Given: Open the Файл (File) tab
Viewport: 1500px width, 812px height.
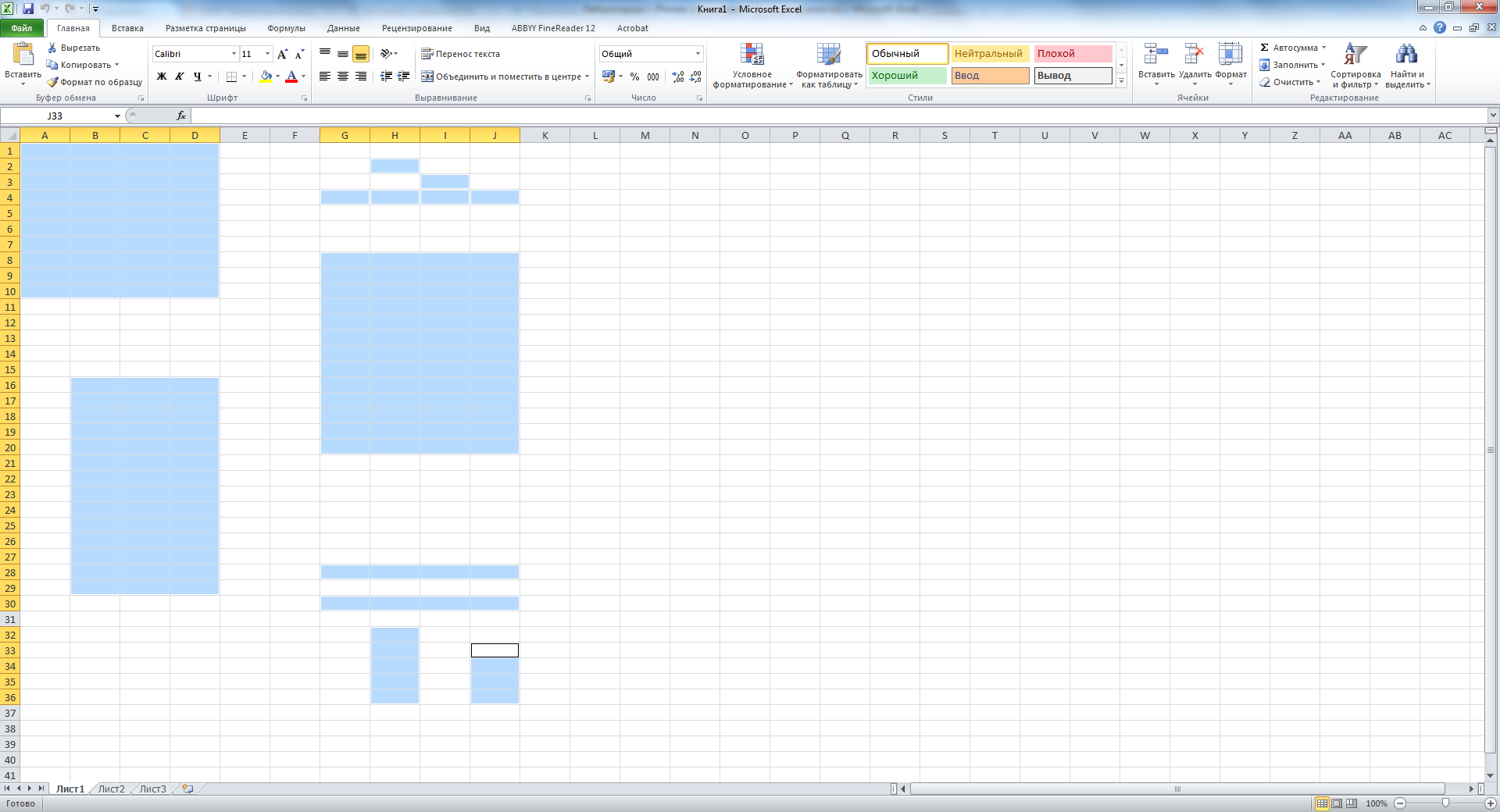Looking at the screenshot, I should click(x=22, y=28).
